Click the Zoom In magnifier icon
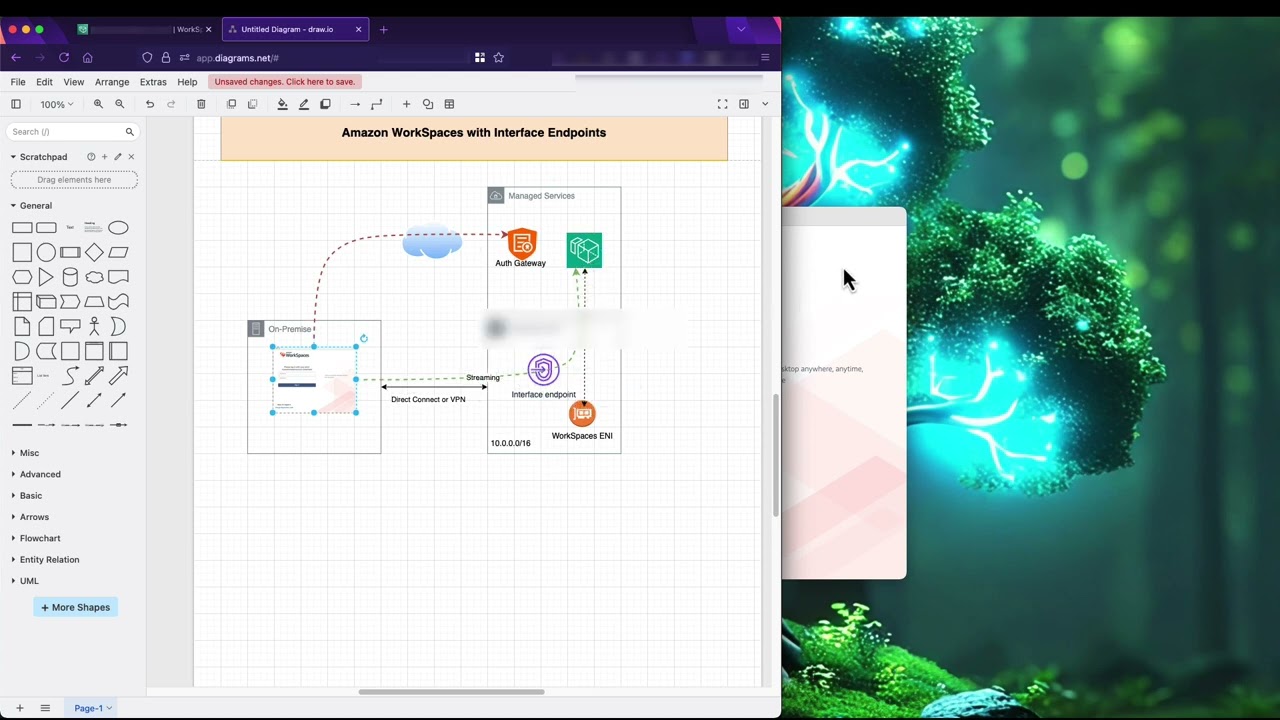This screenshot has height=720, width=1280. pyautogui.click(x=98, y=104)
